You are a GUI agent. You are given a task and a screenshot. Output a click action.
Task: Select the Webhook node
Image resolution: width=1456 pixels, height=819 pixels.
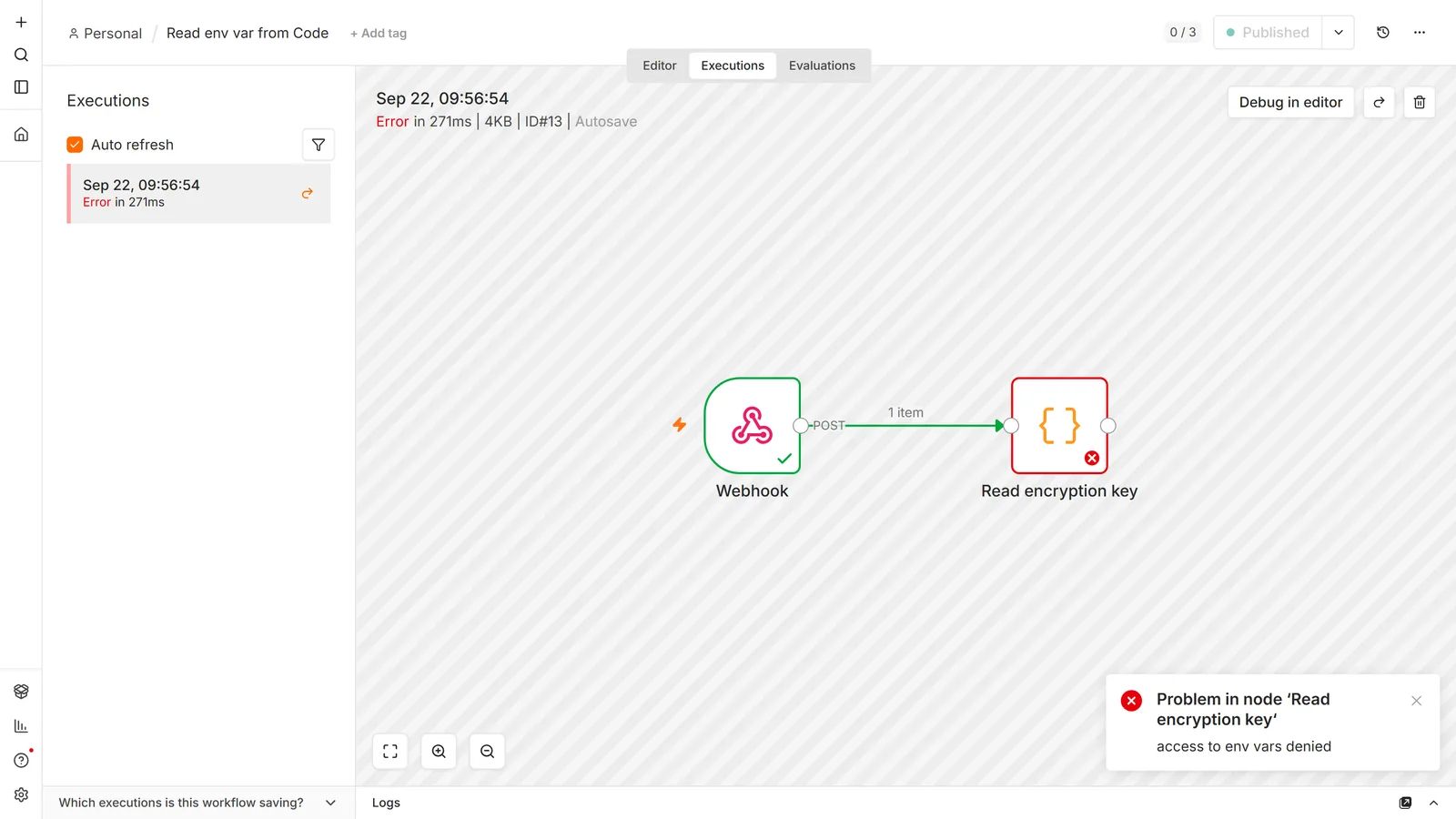(x=752, y=426)
